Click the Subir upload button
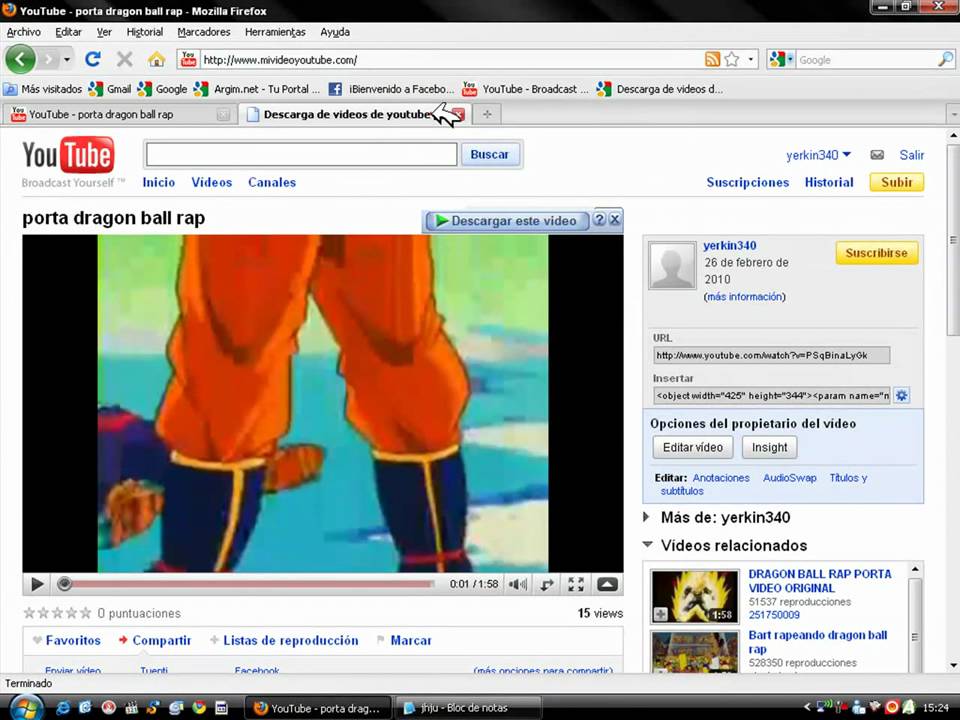960x720 pixels. [x=896, y=182]
